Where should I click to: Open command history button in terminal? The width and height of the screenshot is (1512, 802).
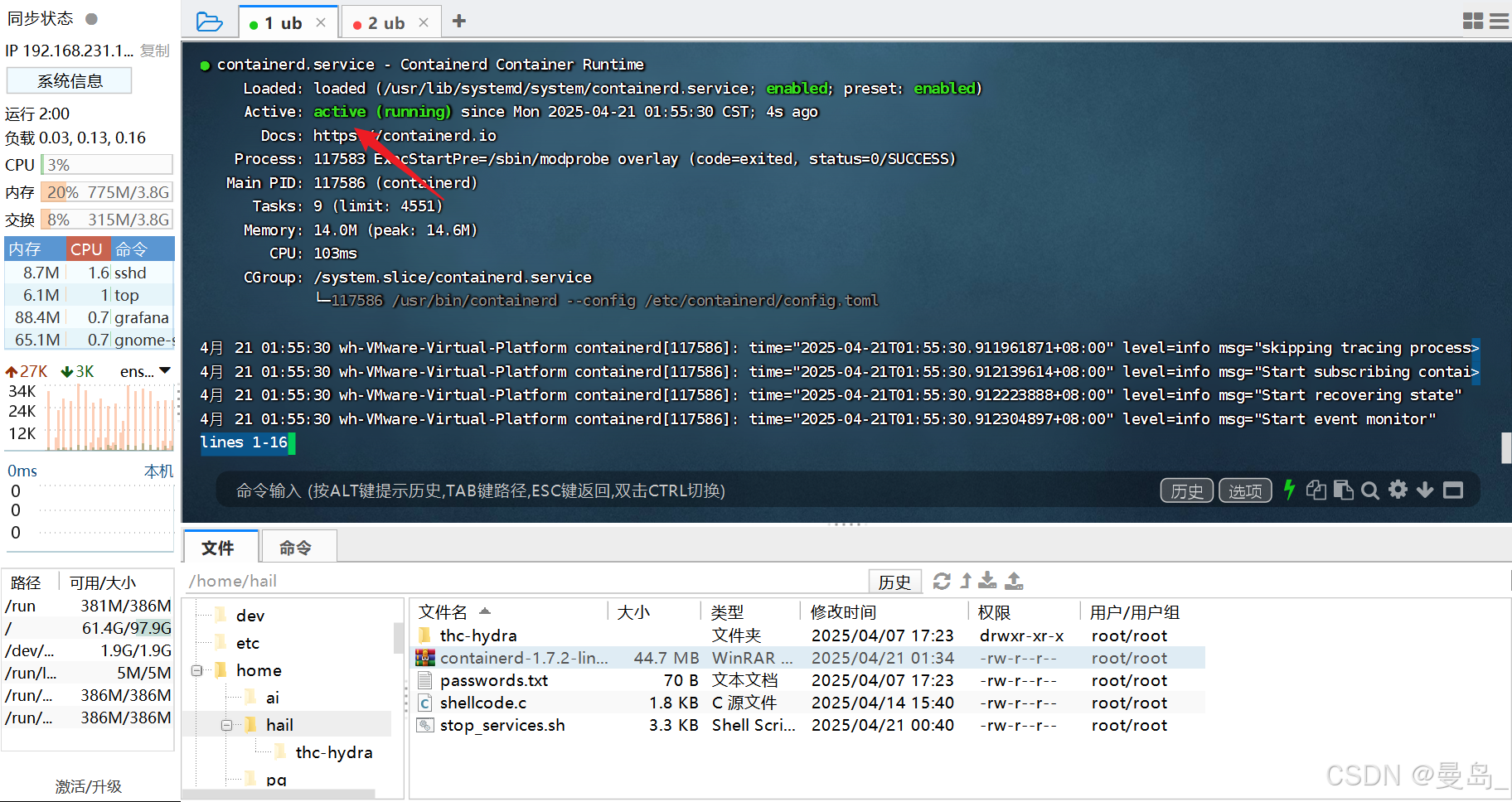(1186, 490)
